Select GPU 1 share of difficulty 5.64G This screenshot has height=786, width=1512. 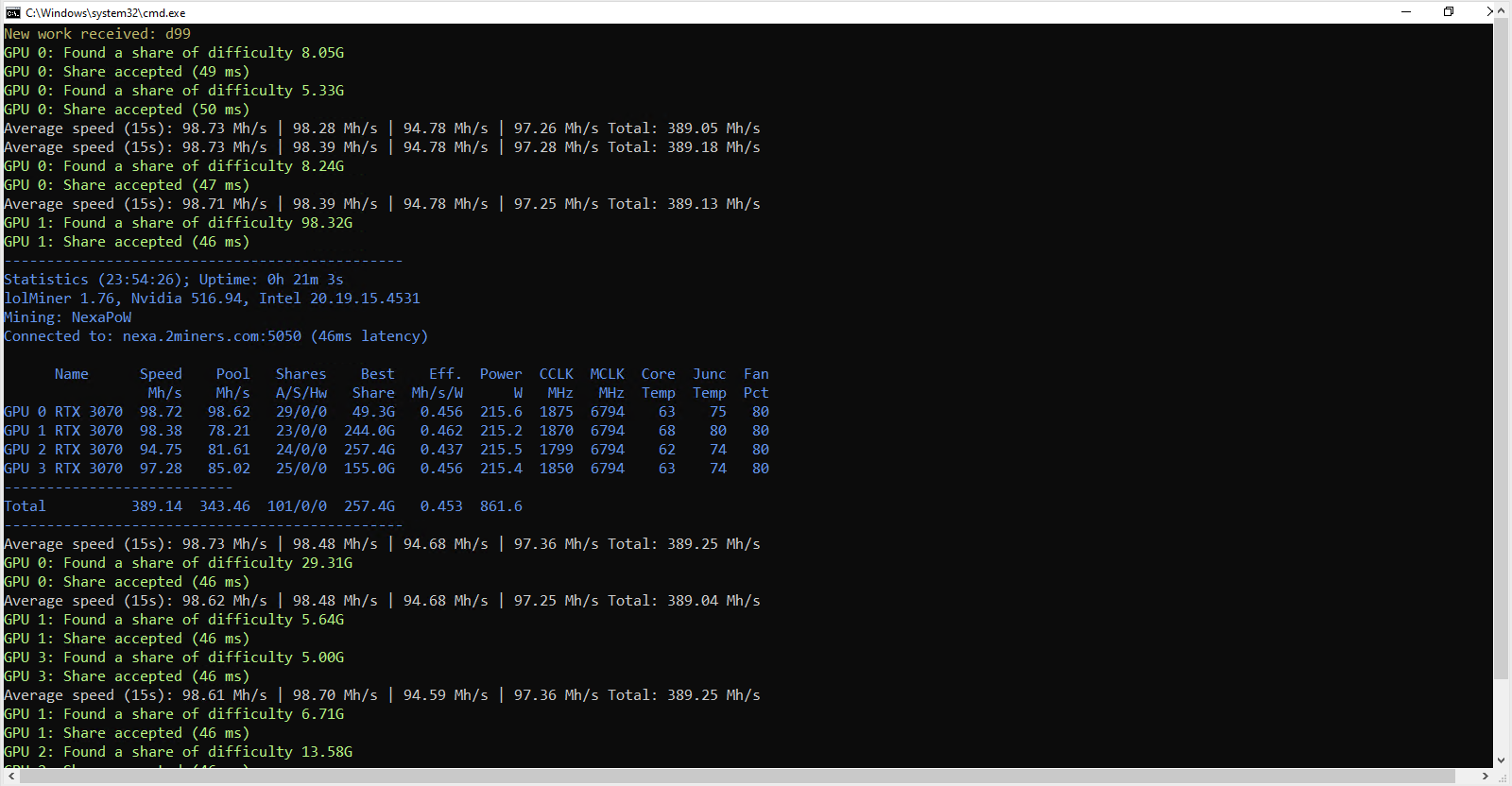click(174, 620)
